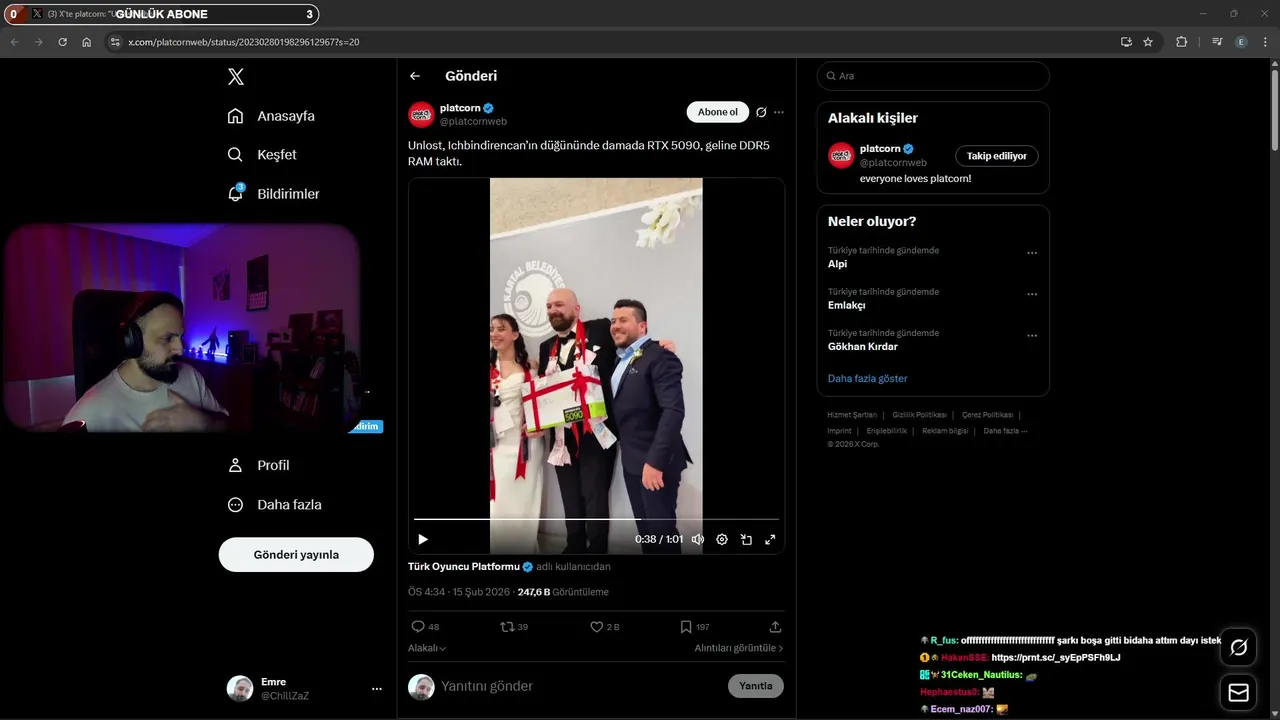Open the floating Grok button
Image resolution: width=1280 pixels, height=720 pixels.
[x=1239, y=647]
